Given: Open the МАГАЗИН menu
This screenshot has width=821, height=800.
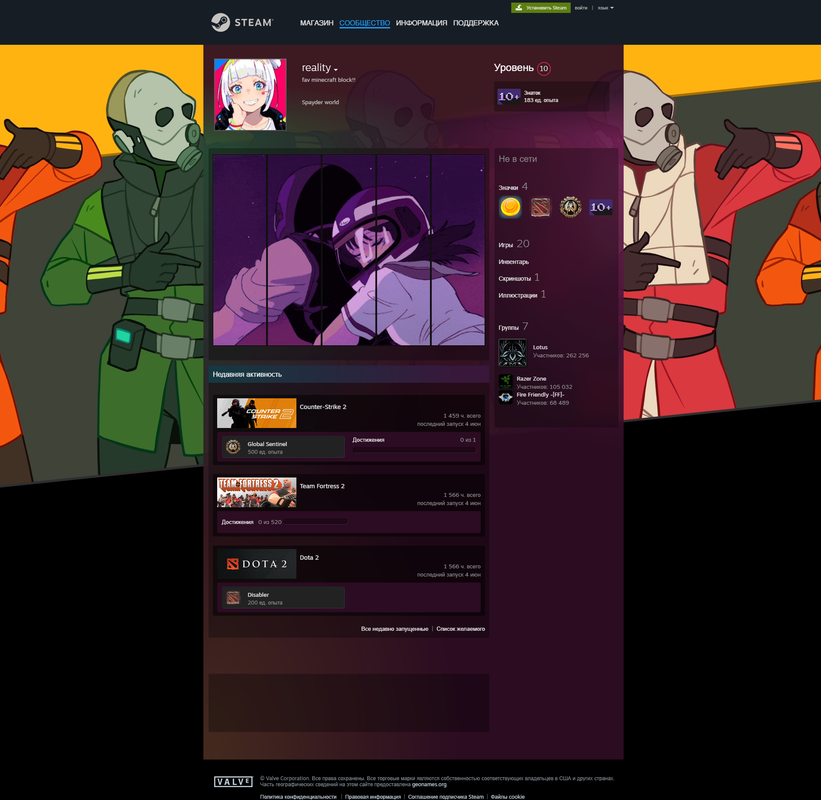Looking at the screenshot, I should (x=316, y=23).
